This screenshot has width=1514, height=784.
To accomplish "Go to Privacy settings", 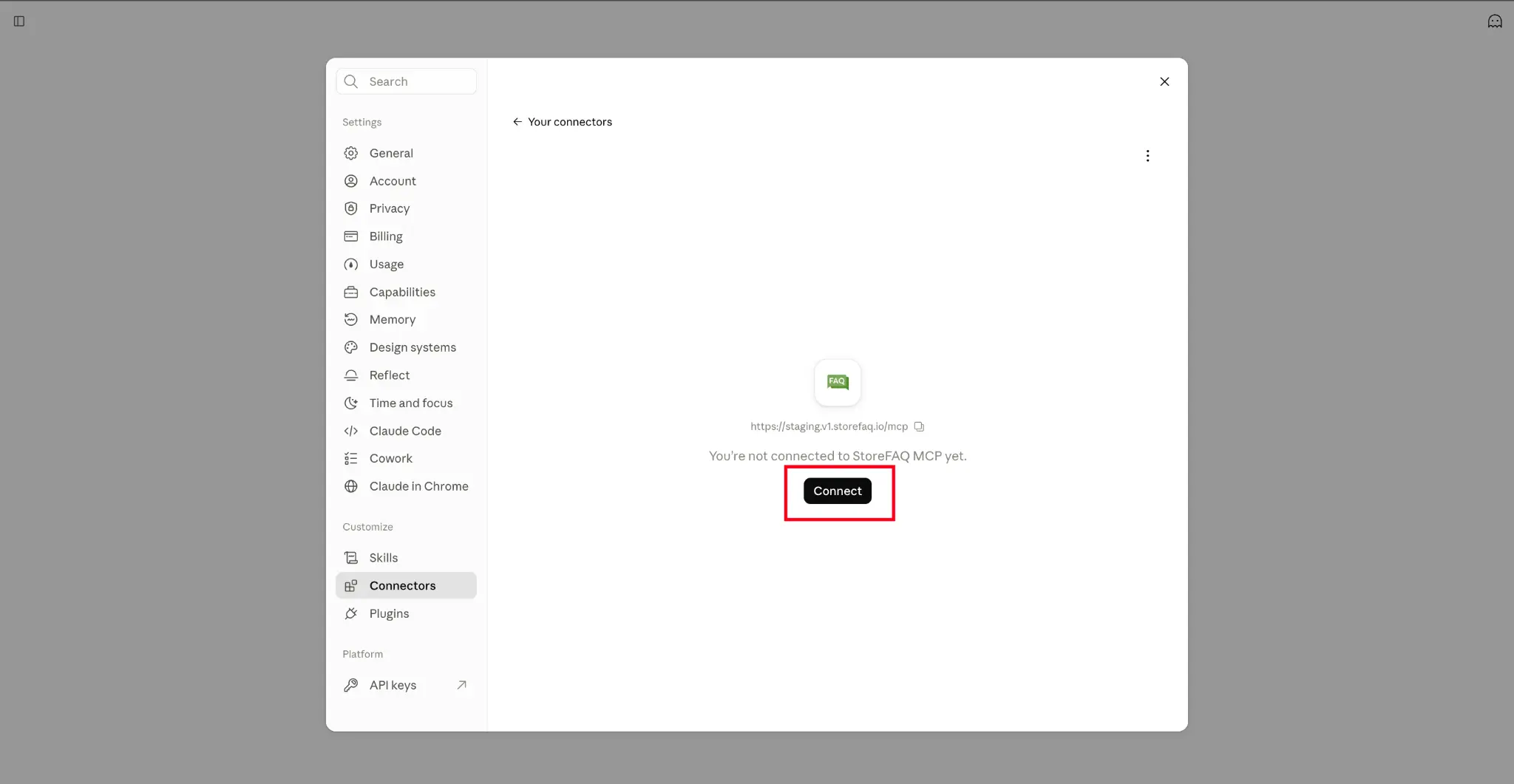I will [406, 208].
